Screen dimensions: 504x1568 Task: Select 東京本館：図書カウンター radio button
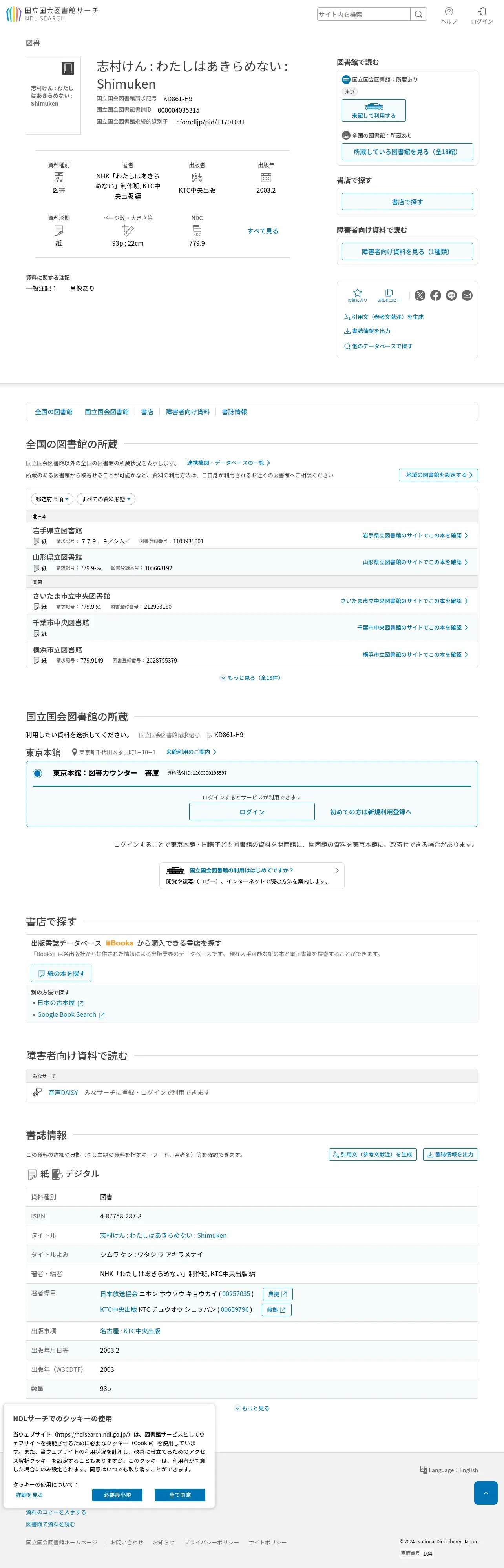click(x=37, y=773)
